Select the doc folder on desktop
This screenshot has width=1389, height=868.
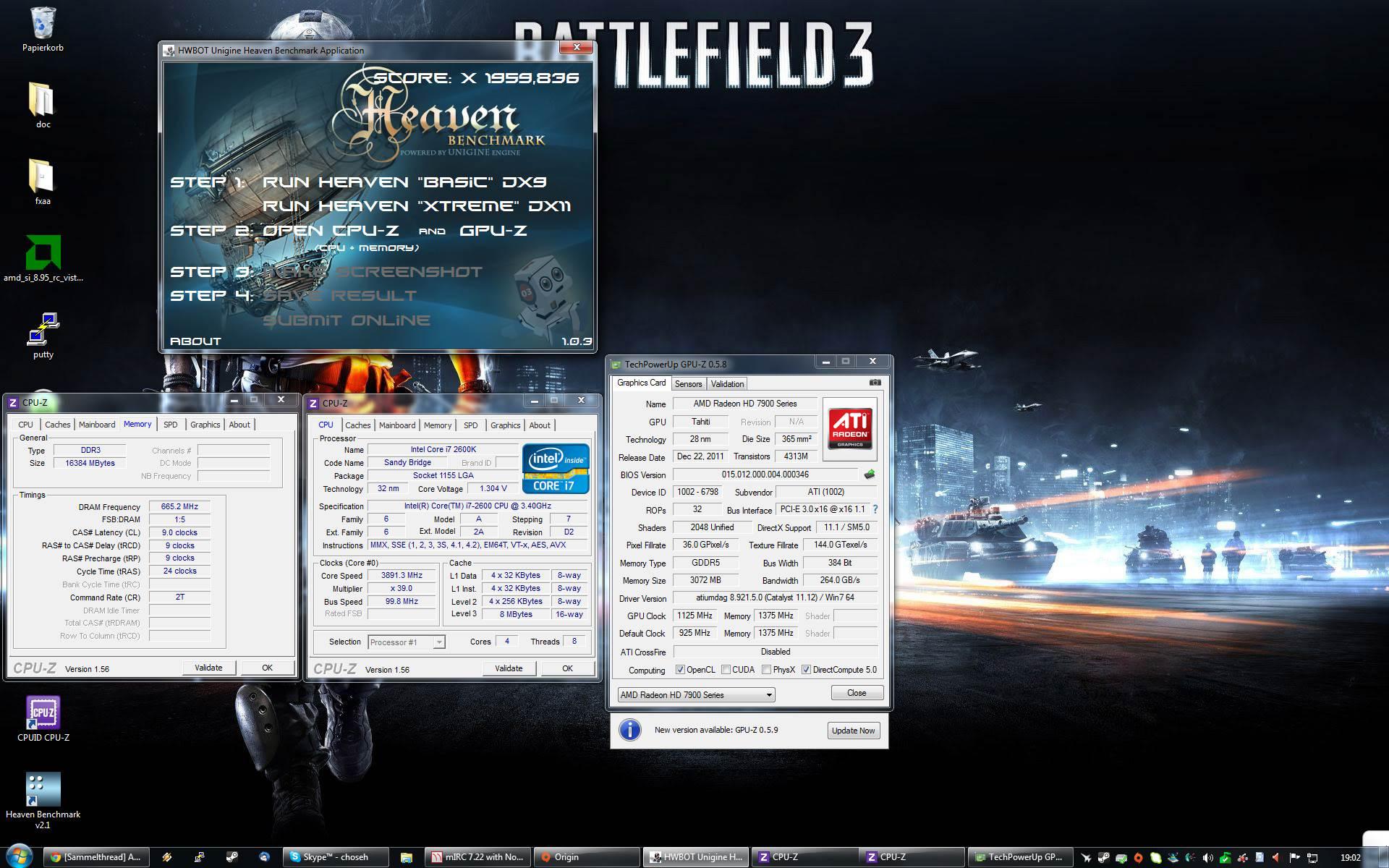(x=43, y=105)
